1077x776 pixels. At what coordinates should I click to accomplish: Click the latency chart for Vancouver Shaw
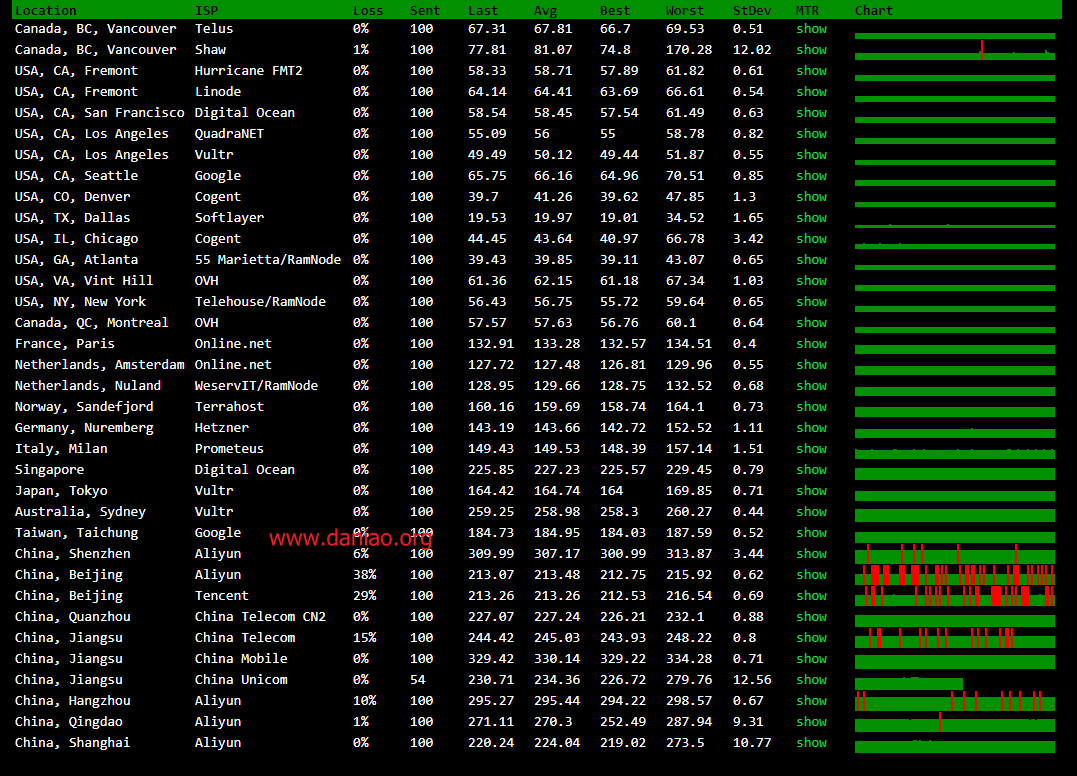[955, 51]
